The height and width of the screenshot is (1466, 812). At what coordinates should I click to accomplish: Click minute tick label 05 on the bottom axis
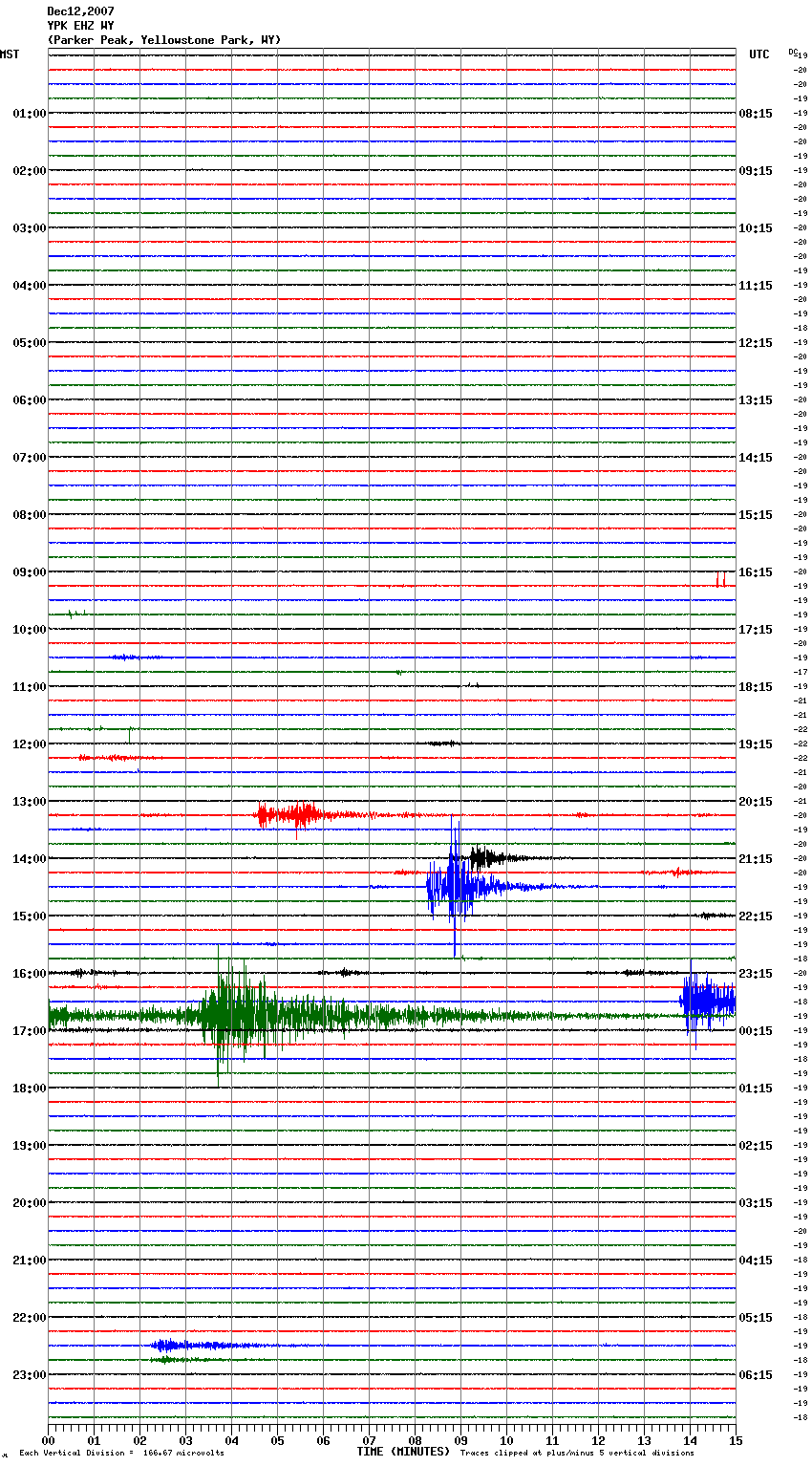[277, 1440]
